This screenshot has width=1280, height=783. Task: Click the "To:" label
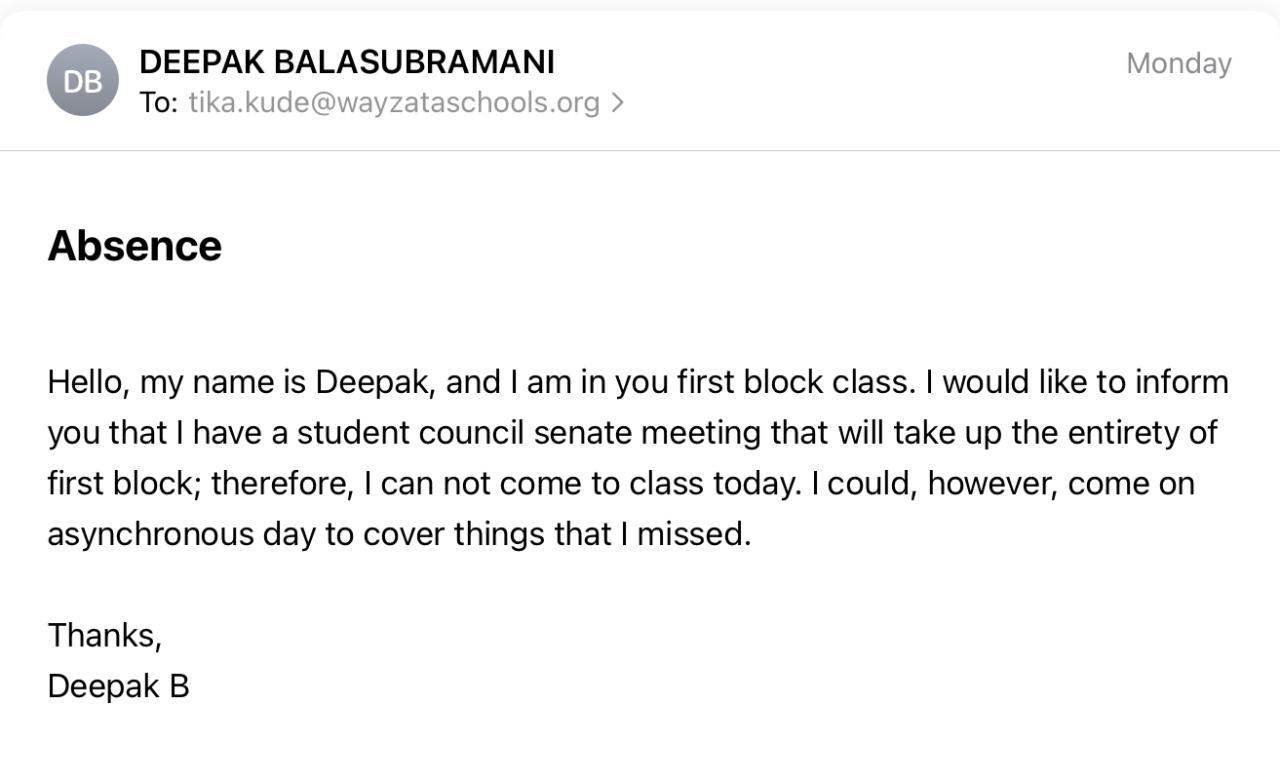coord(158,102)
